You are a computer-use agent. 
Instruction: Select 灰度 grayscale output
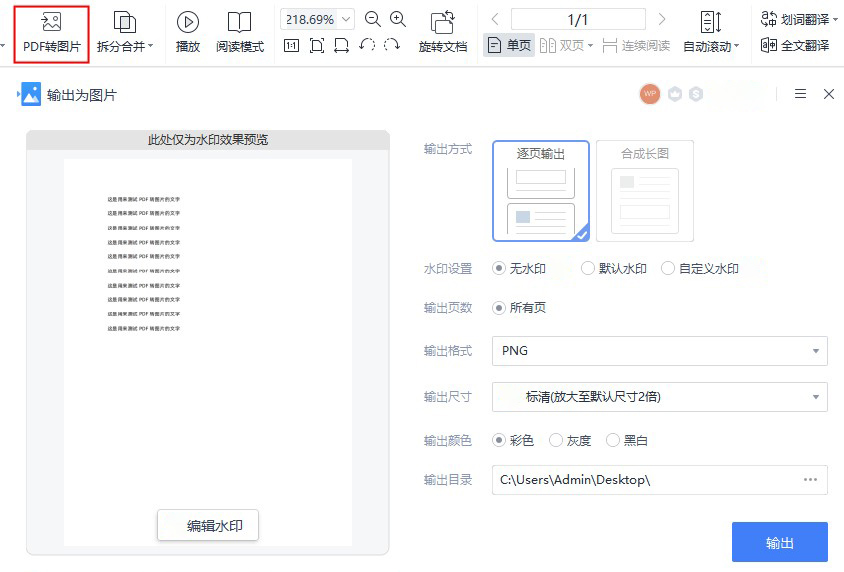click(x=571, y=441)
